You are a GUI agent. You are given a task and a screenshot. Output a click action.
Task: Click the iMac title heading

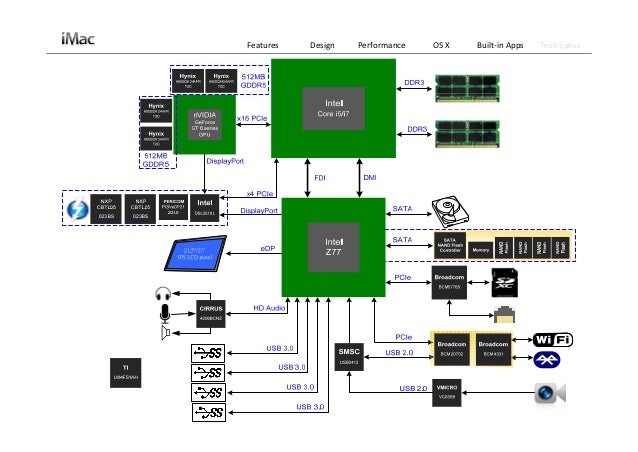(78, 39)
